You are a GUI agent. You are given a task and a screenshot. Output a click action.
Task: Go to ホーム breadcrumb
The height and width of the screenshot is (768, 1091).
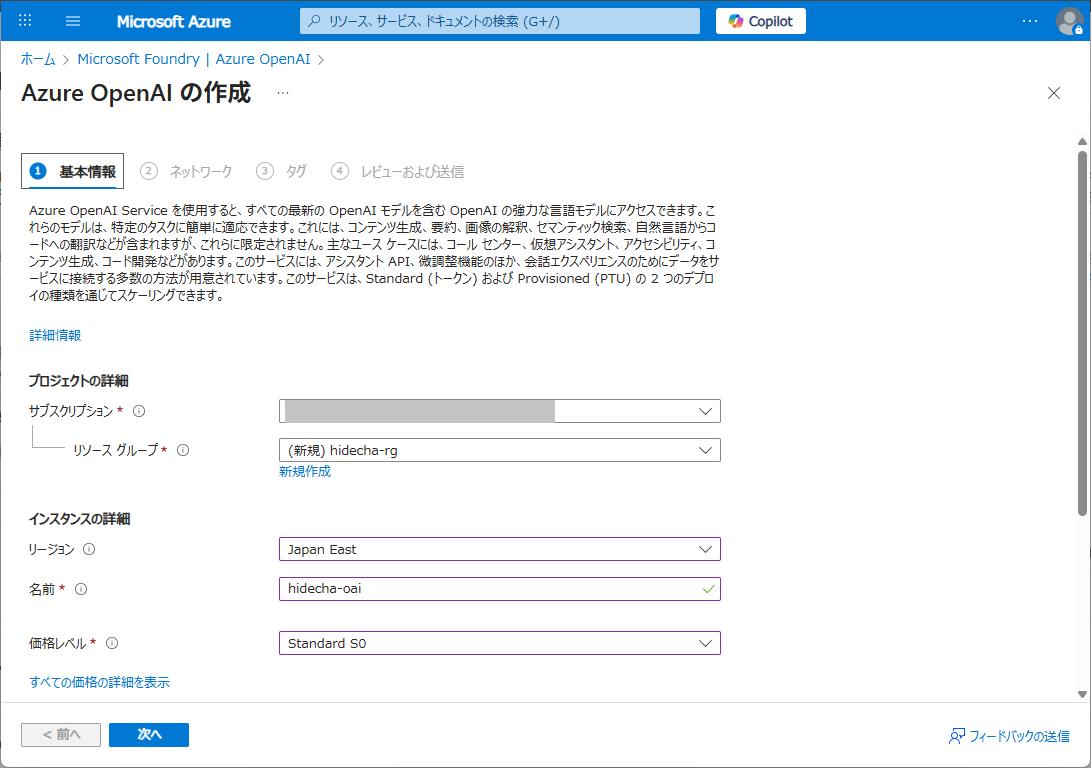[38, 59]
